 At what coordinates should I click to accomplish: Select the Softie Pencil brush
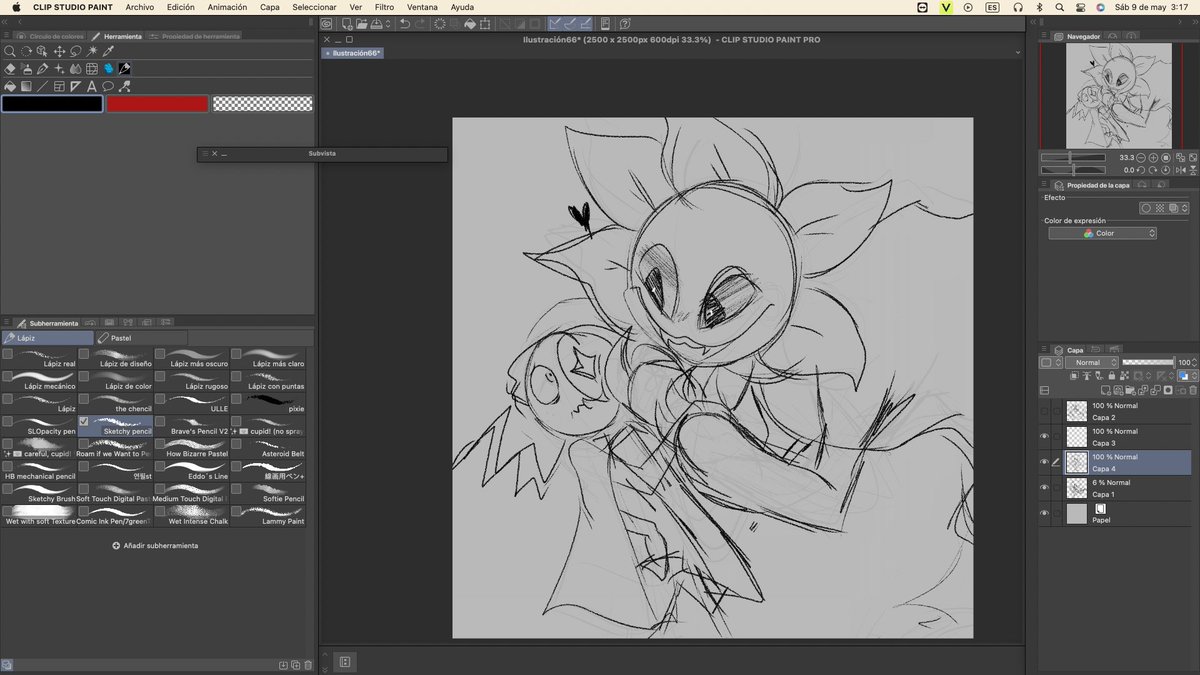[x=269, y=493]
